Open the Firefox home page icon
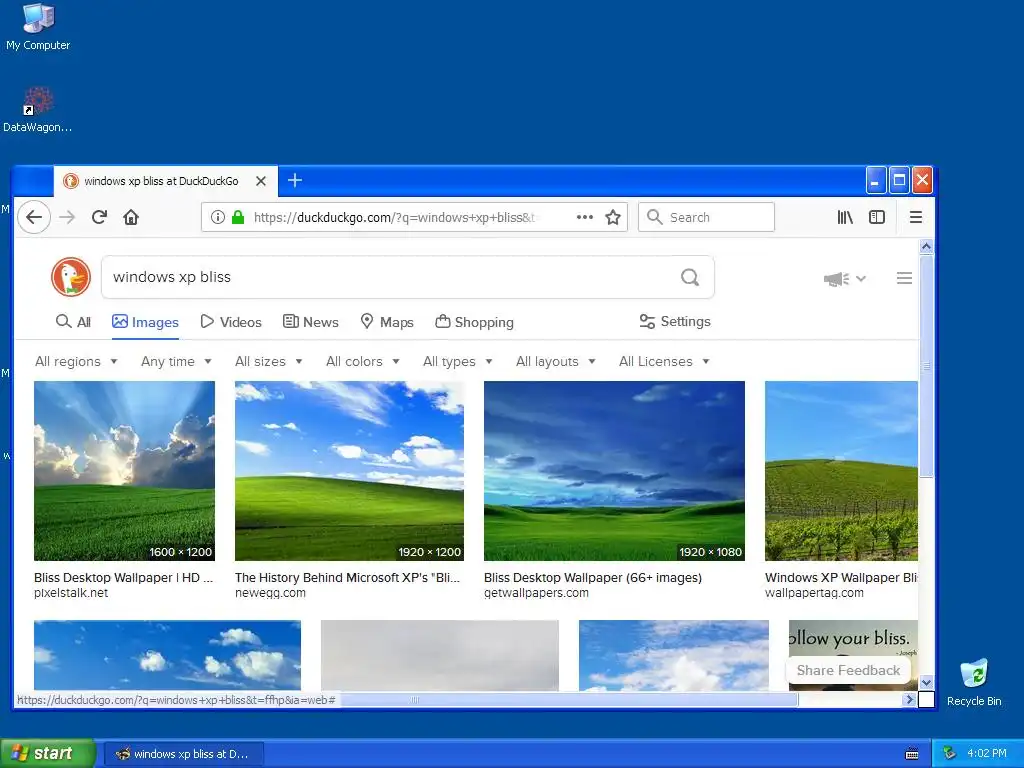The image size is (1024, 768). pyautogui.click(x=131, y=217)
